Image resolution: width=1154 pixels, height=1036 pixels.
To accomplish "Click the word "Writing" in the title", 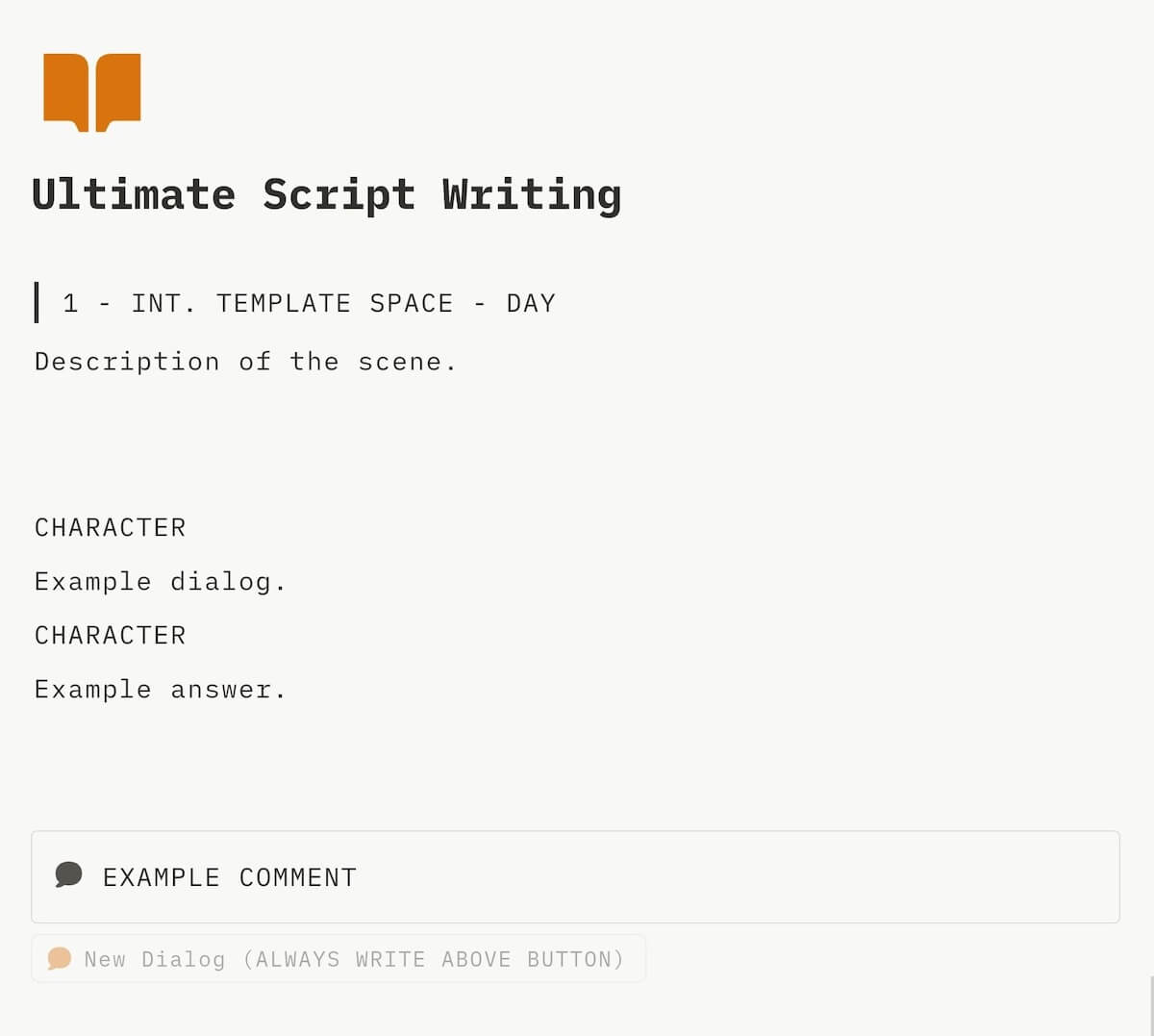I will (x=532, y=194).
